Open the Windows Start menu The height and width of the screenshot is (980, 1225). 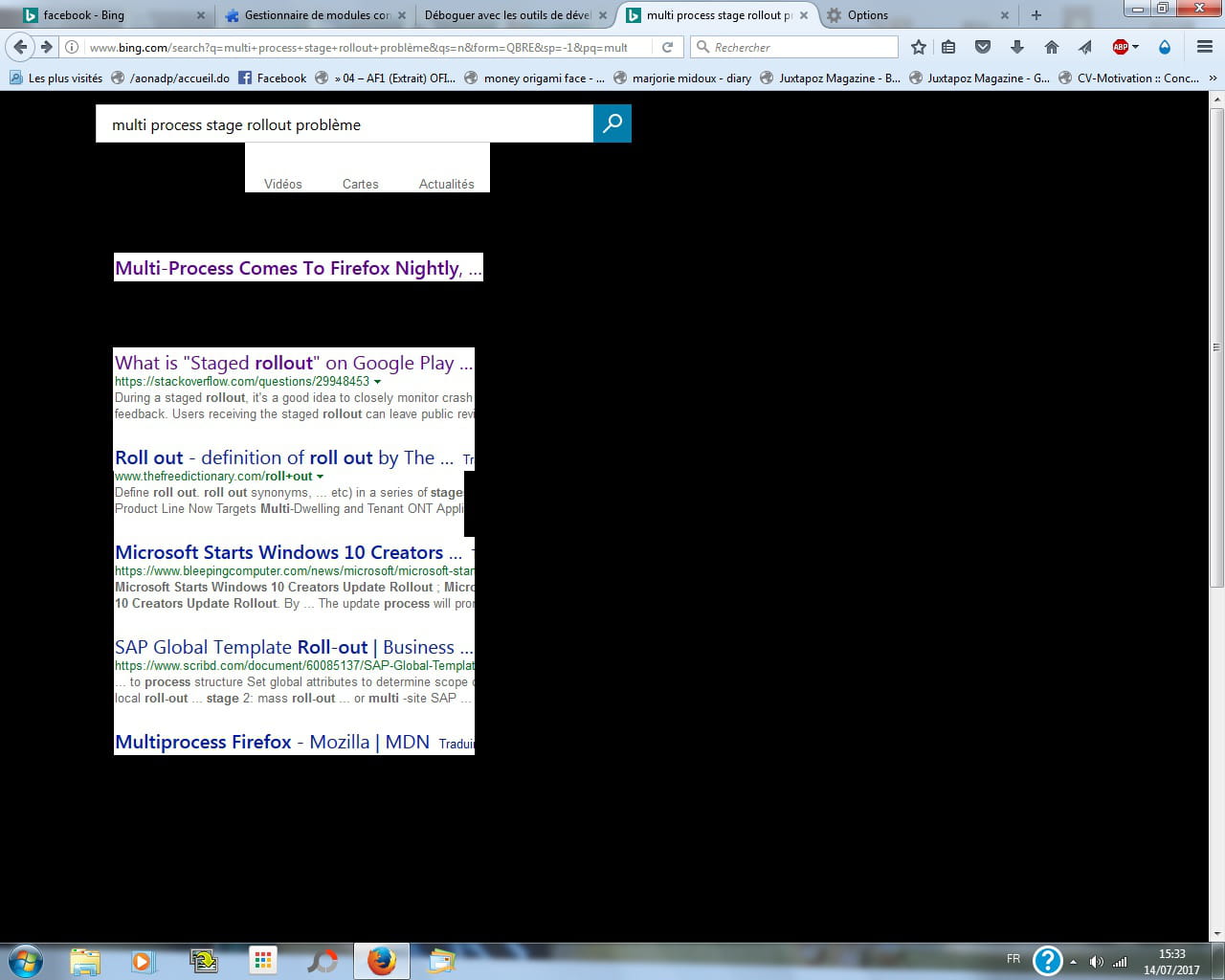[26, 961]
